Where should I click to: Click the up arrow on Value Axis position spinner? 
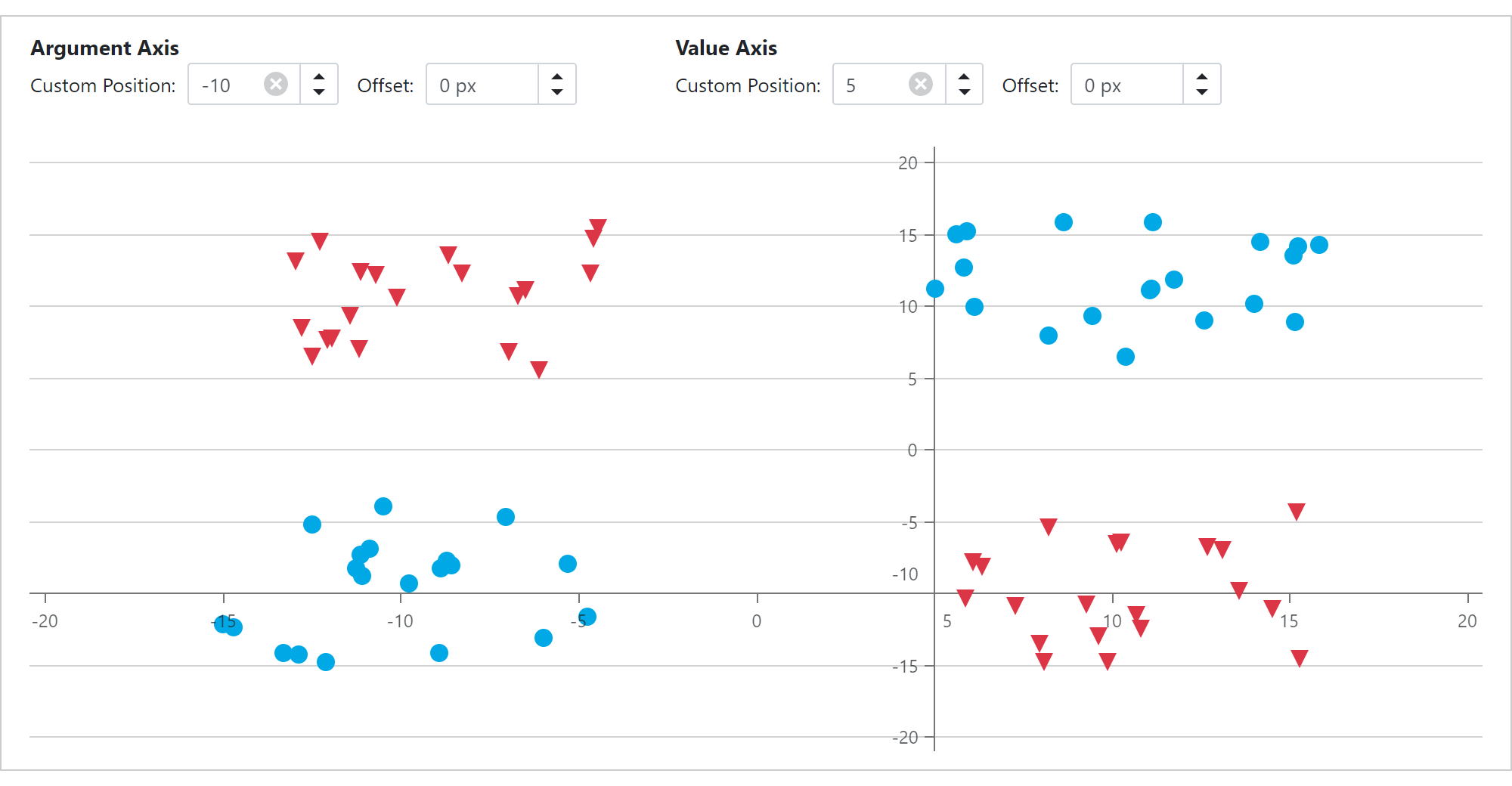tap(965, 76)
